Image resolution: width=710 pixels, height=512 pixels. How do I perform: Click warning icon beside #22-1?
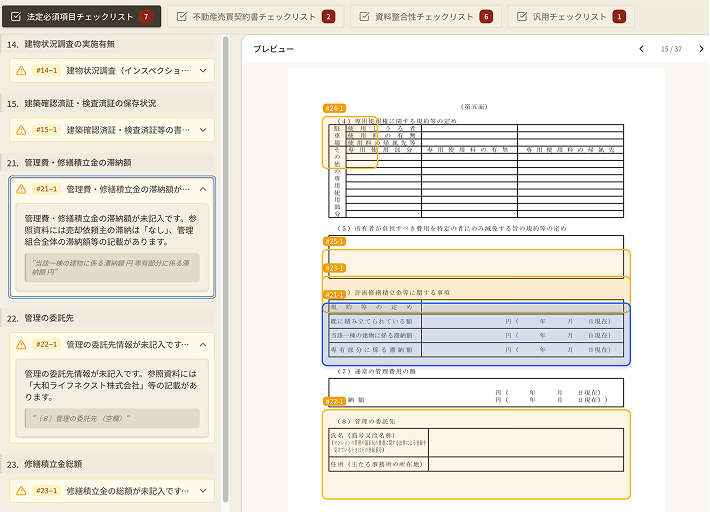[x=21, y=345]
